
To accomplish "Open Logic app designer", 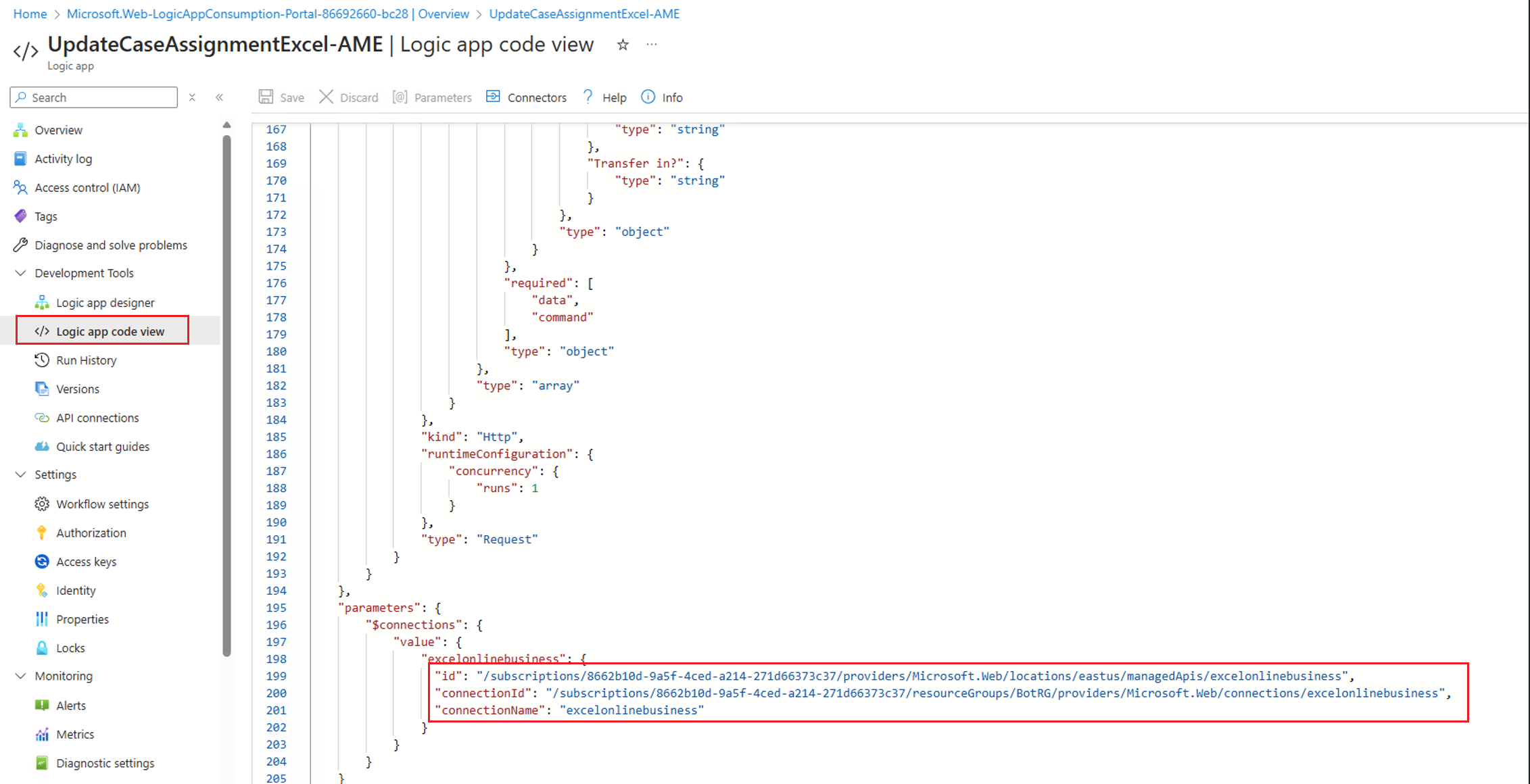I will pos(105,302).
